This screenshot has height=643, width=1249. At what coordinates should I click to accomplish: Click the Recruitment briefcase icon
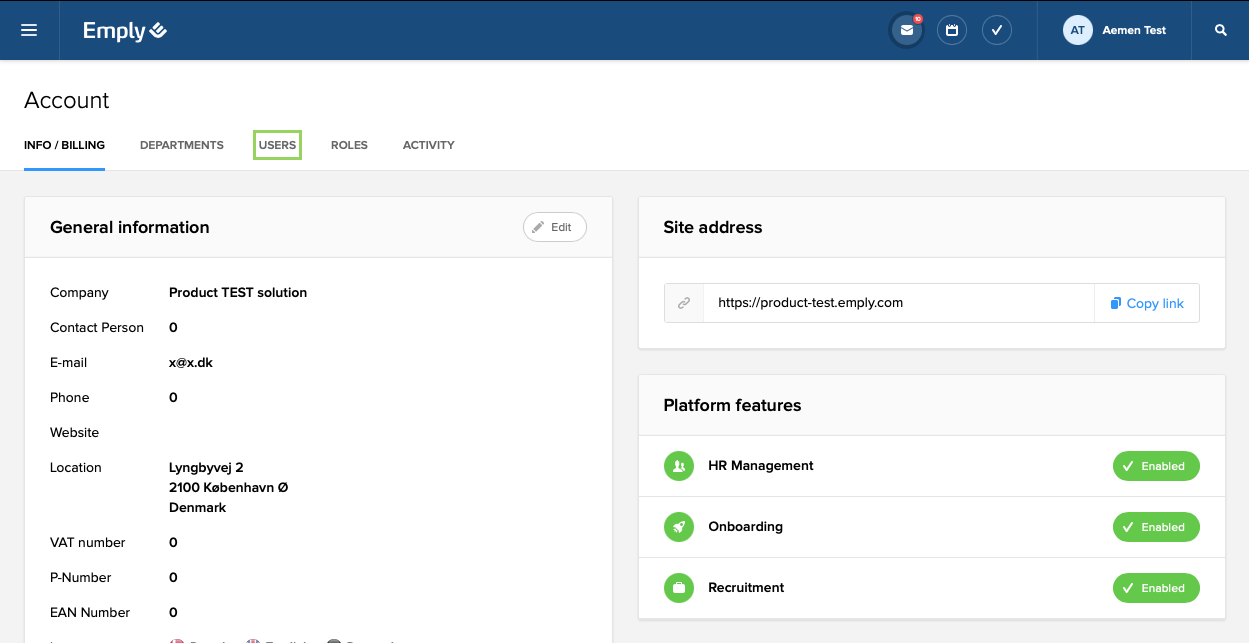coord(679,588)
